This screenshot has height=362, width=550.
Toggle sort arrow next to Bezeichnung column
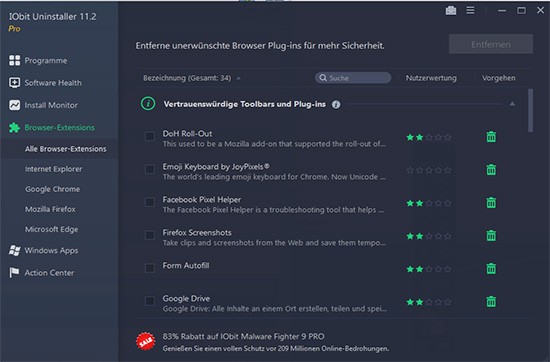pyautogui.click(x=239, y=78)
